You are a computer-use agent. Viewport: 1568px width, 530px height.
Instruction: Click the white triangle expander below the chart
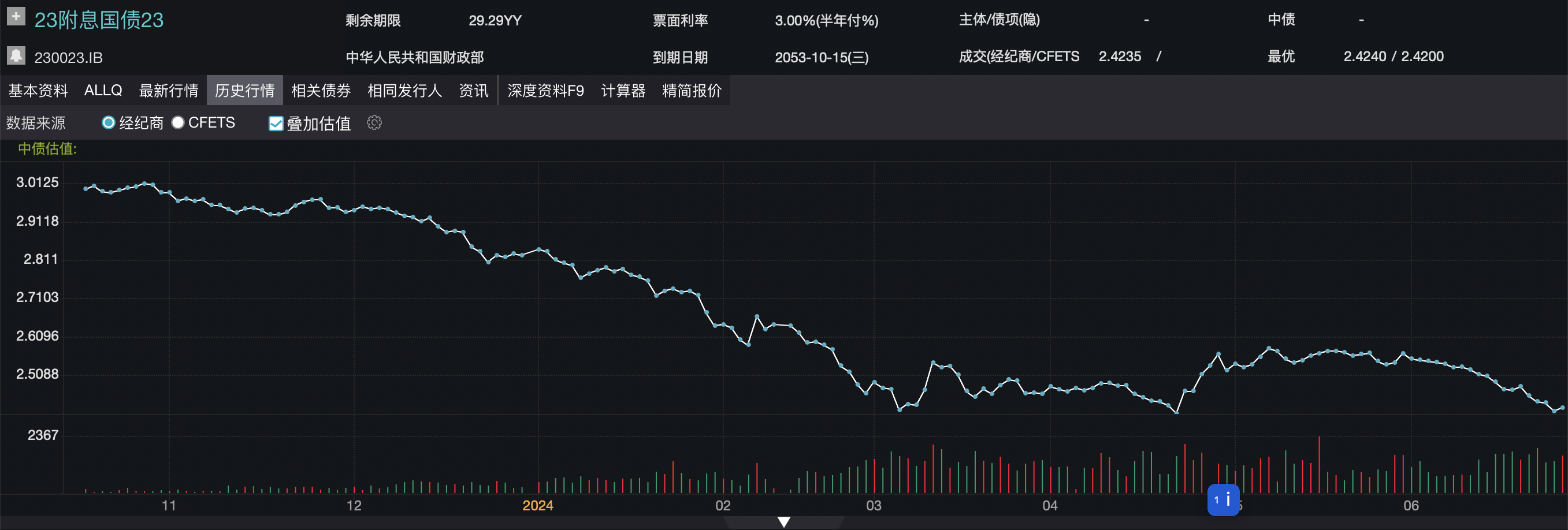click(x=784, y=522)
